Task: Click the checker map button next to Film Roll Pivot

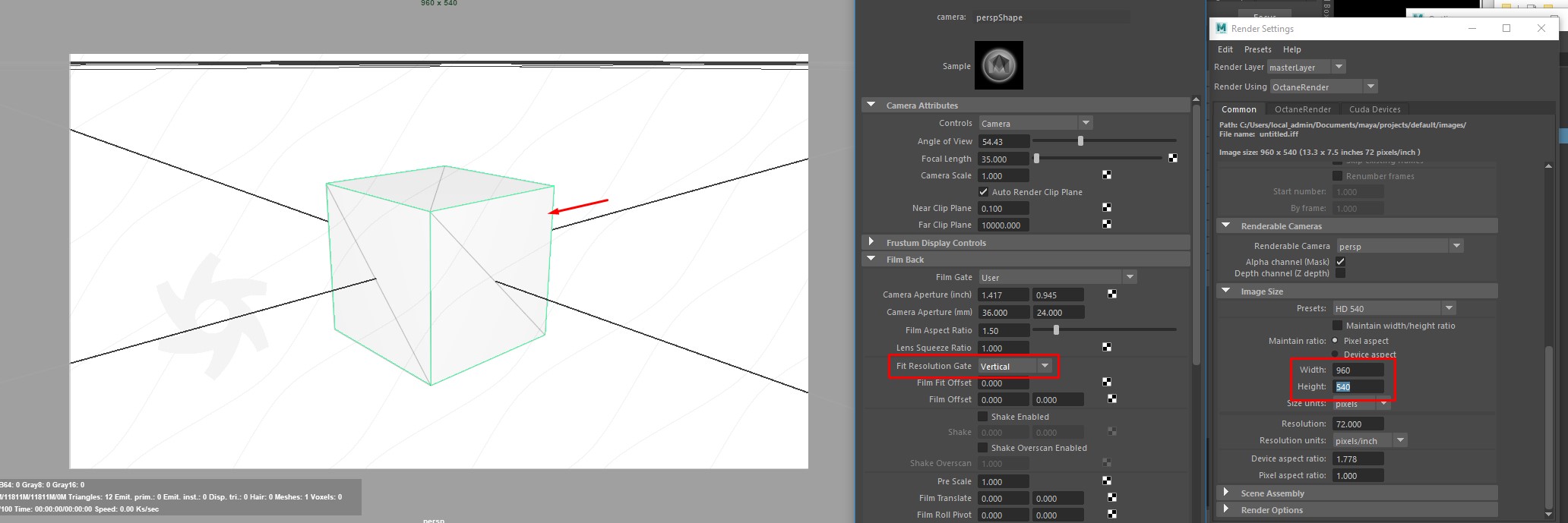Action: tap(1112, 514)
